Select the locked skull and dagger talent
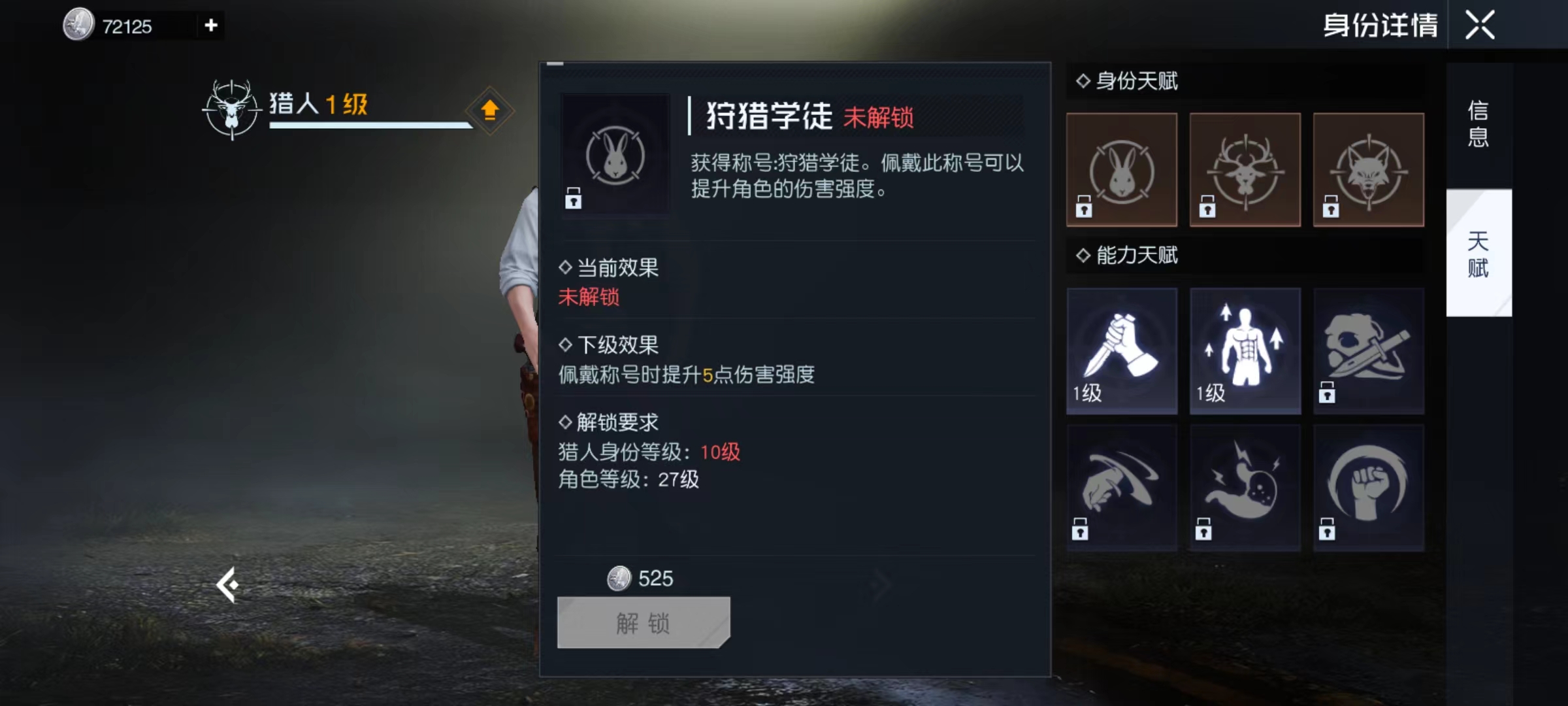The height and width of the screenshot is (706, 1568). click(x=1369, y=351)
